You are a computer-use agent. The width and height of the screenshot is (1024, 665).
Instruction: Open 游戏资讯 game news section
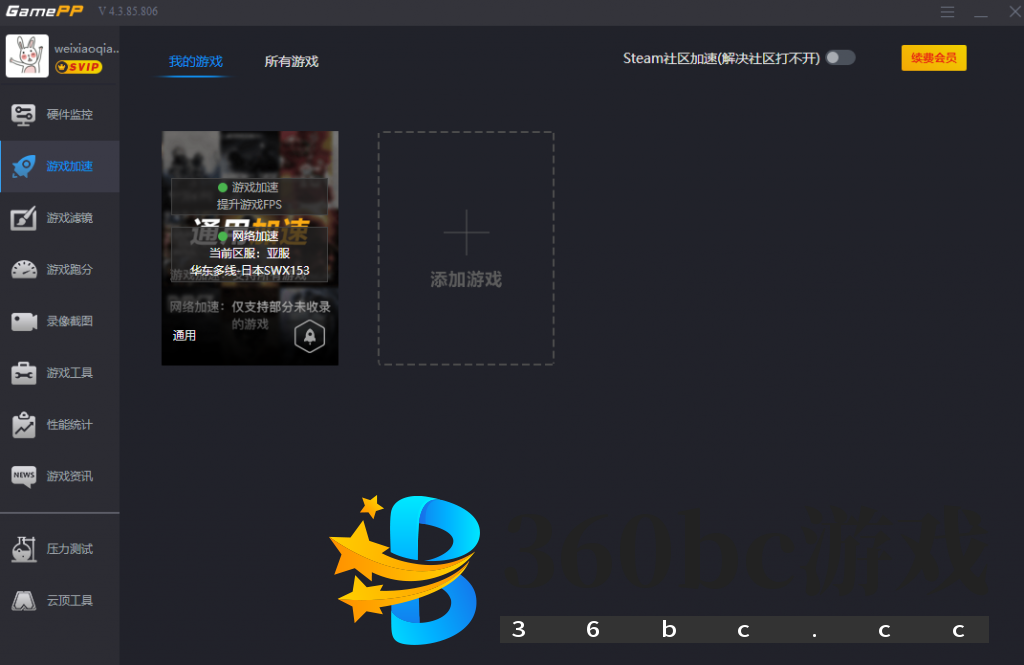(60, 477)
